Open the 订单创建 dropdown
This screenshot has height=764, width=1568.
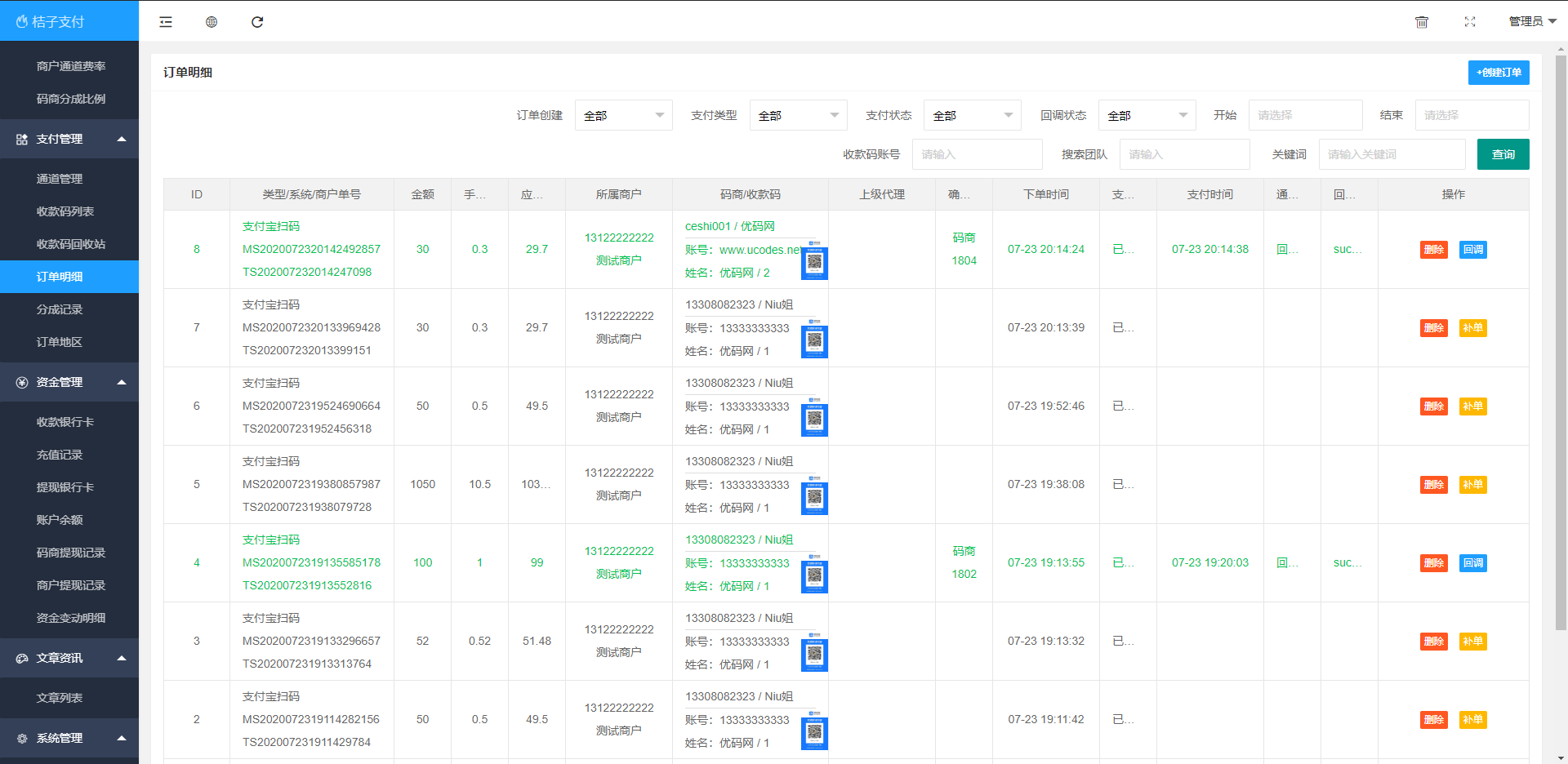click(623, 115)
